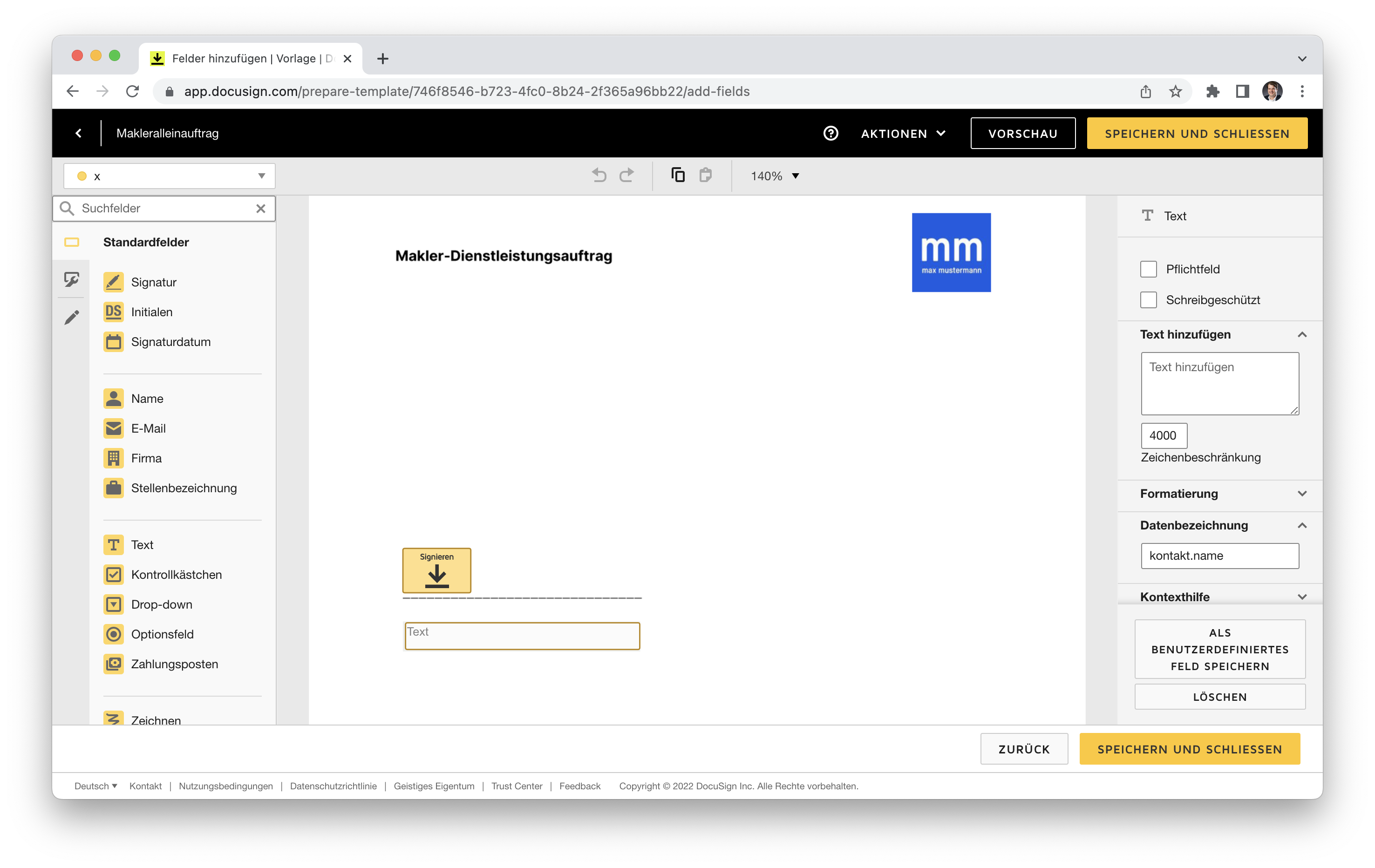1375x868 pixels.
Task: Open the recipient selector dropdown
Action: [169, 176]
